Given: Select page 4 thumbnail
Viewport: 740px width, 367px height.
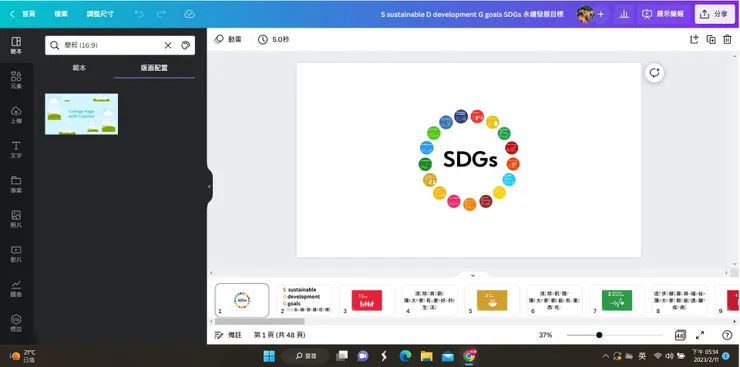Looking at the screenshot, I should click(x=429, y=300).
